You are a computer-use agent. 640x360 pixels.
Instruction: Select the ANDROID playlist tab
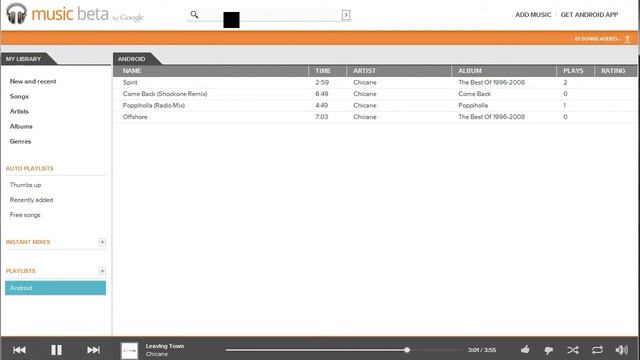pyautogui.click(x=131, y=59)
